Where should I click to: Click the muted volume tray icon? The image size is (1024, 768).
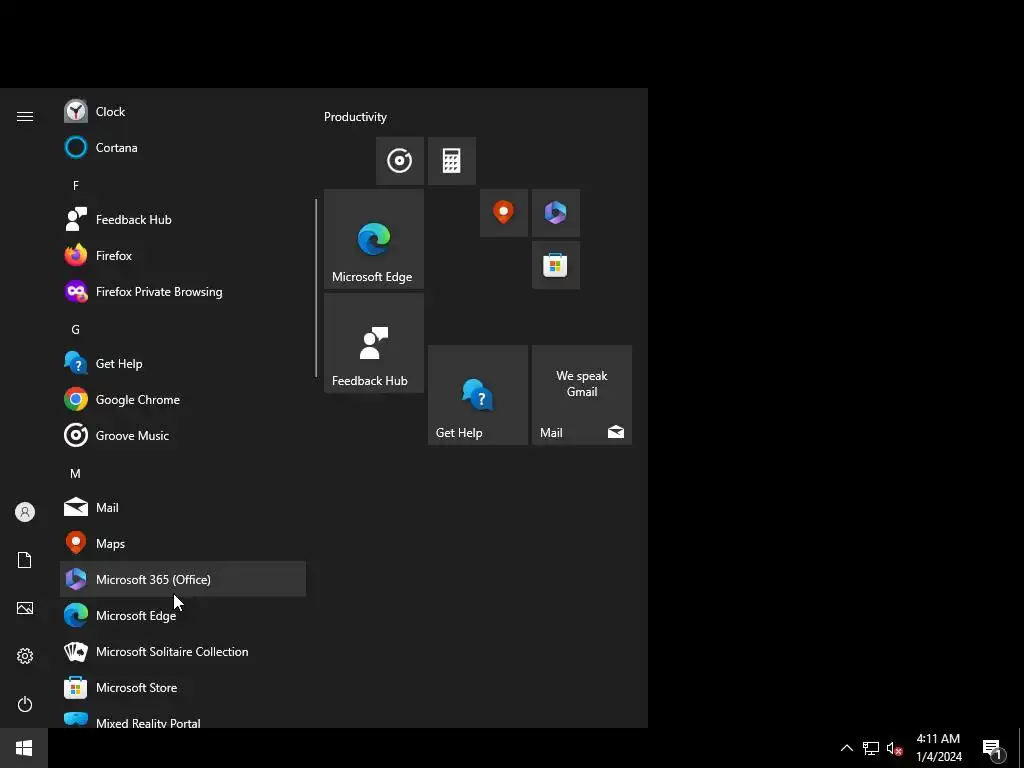pyautogui.click(x=894, y=748)
